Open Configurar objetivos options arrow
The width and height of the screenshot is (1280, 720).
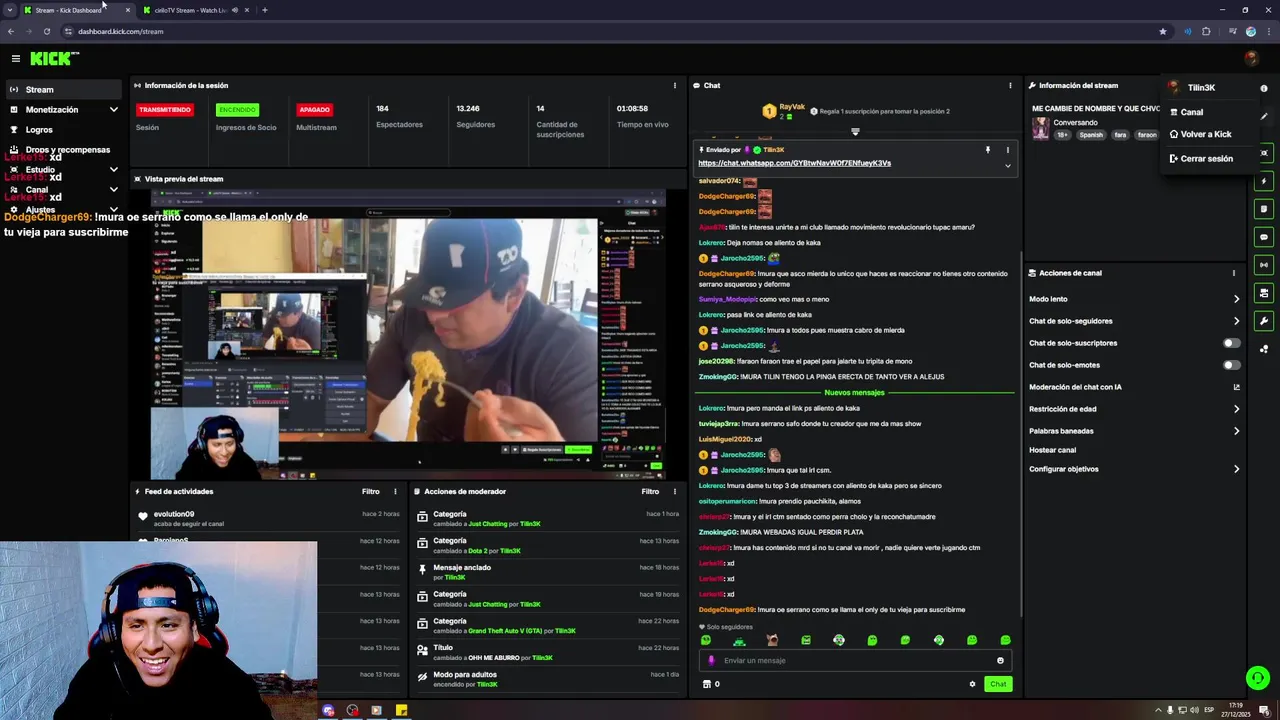tap(1236, 469)
